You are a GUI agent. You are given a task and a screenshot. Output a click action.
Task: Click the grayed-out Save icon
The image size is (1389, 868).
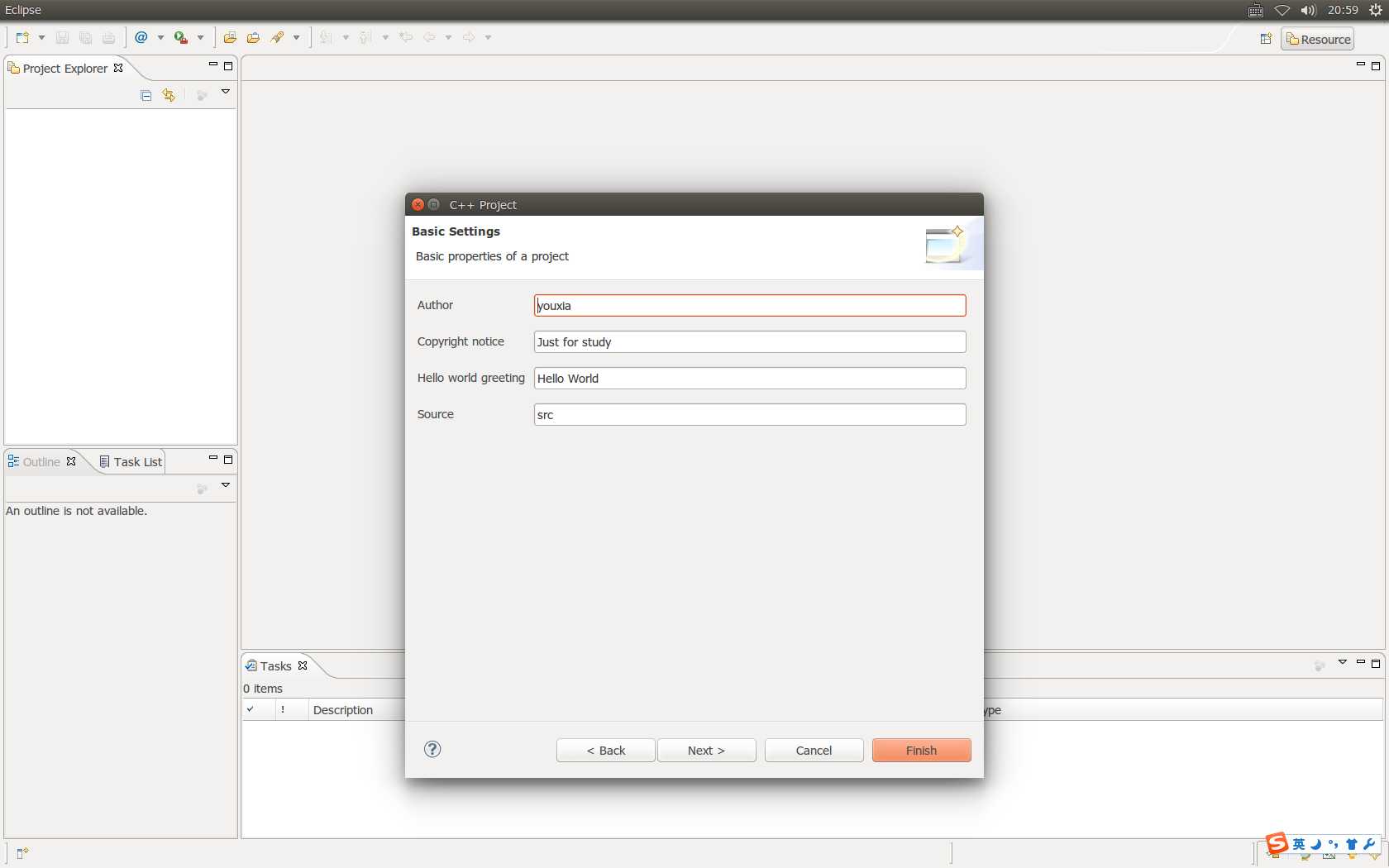click(62, 38)
